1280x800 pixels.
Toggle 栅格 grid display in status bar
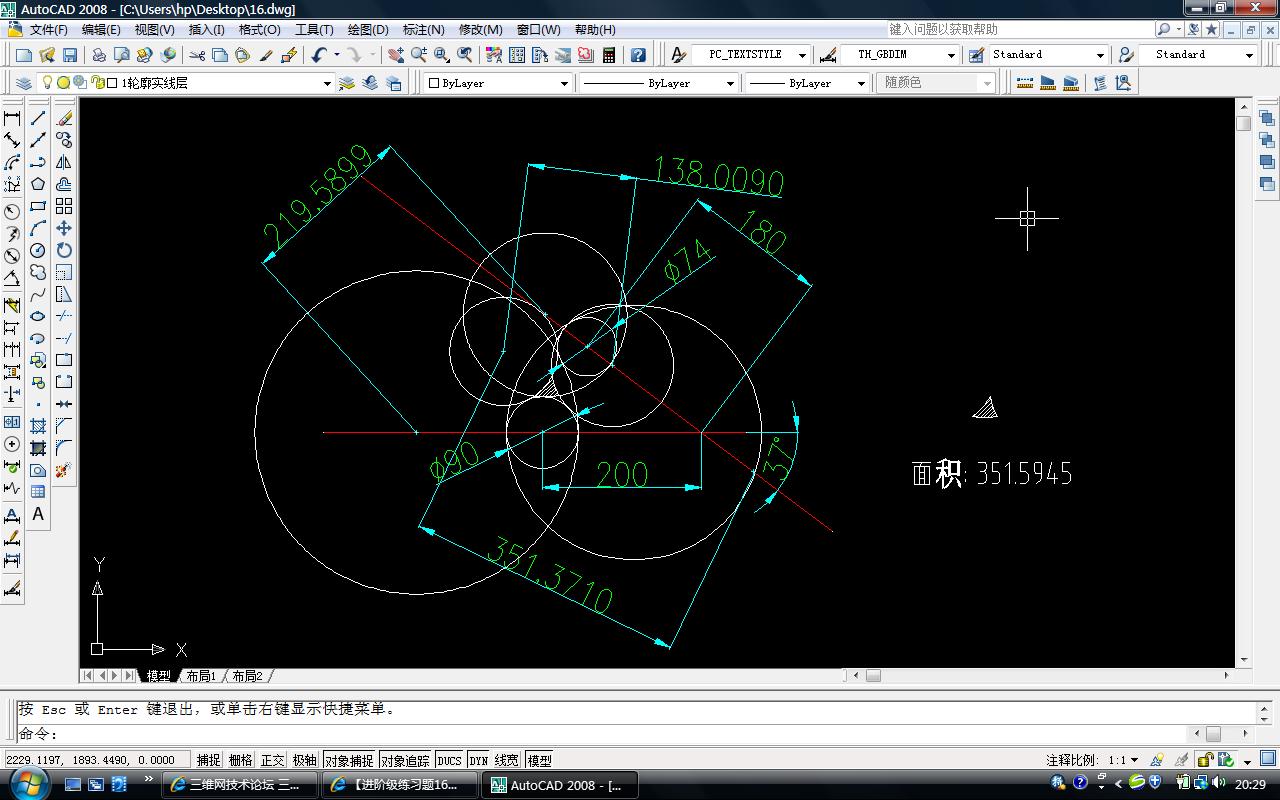point(241,760)
